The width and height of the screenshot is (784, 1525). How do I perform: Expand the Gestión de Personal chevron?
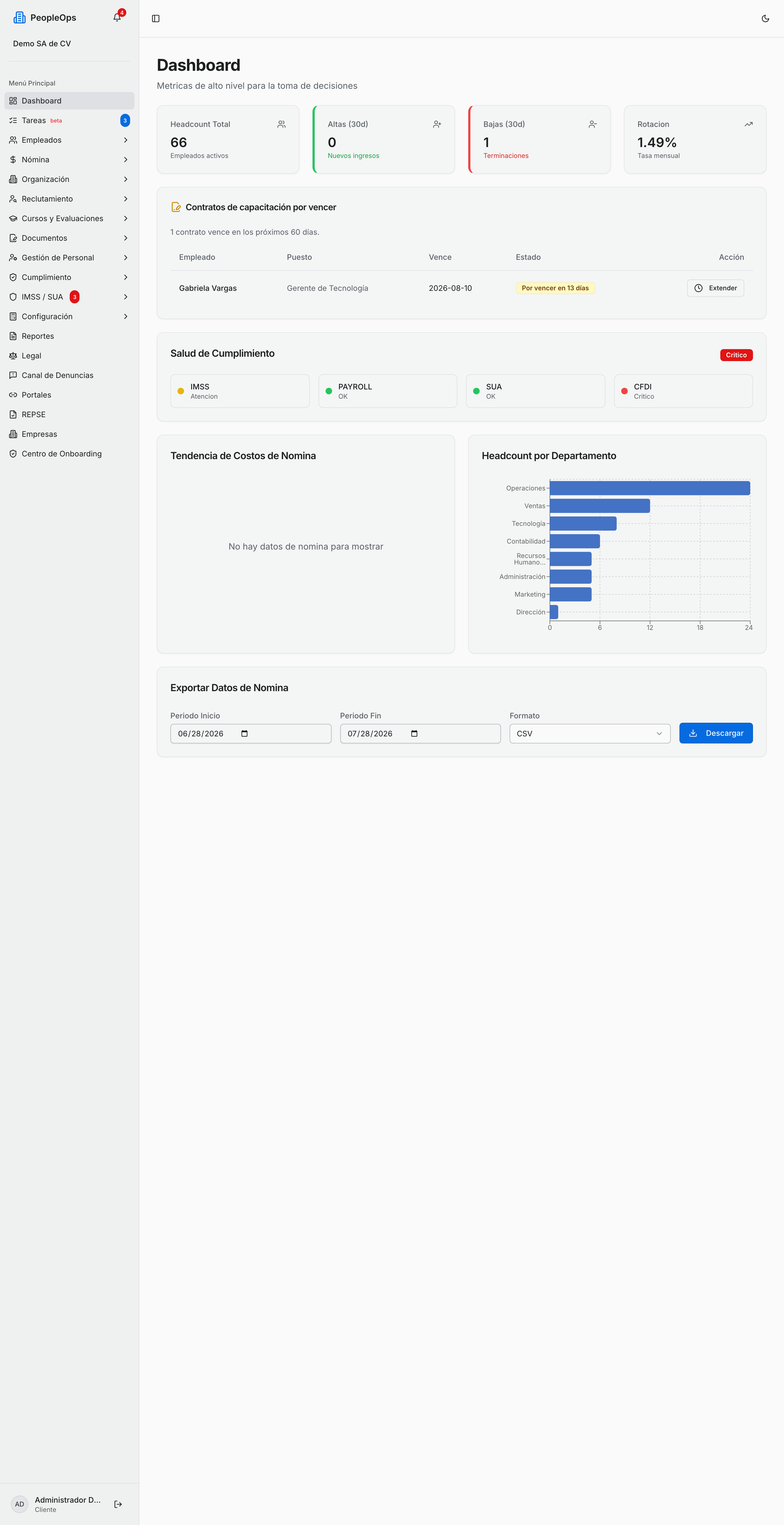(125, 258)
